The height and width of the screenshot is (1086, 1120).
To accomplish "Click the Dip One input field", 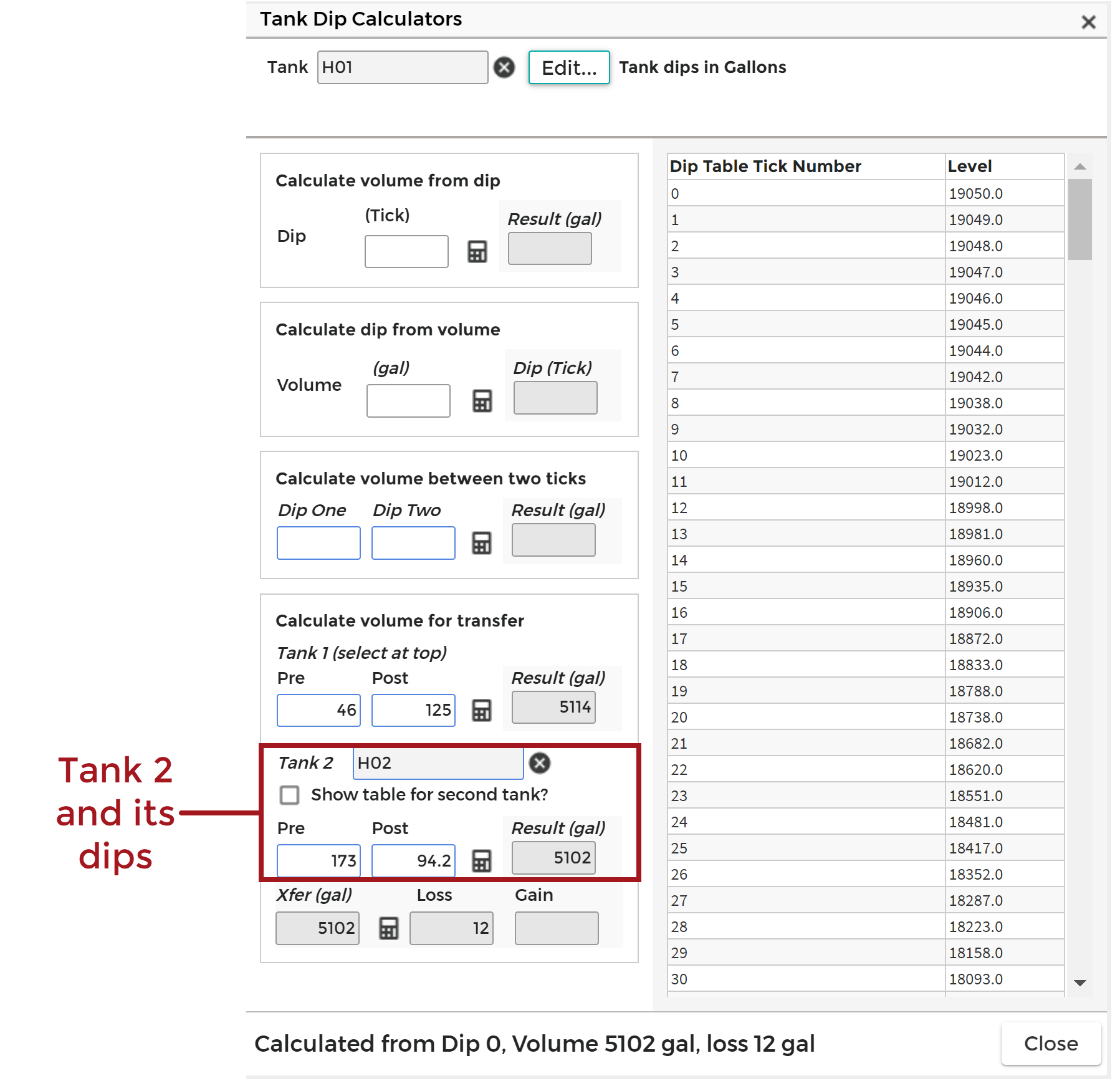I will tap(318, 543).
